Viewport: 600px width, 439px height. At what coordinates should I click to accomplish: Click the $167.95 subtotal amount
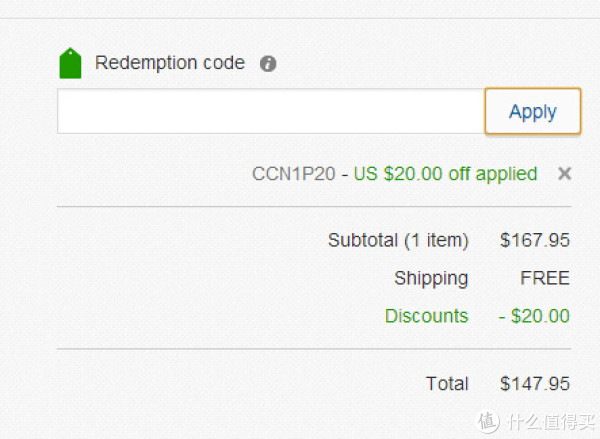tap(535, 240)
